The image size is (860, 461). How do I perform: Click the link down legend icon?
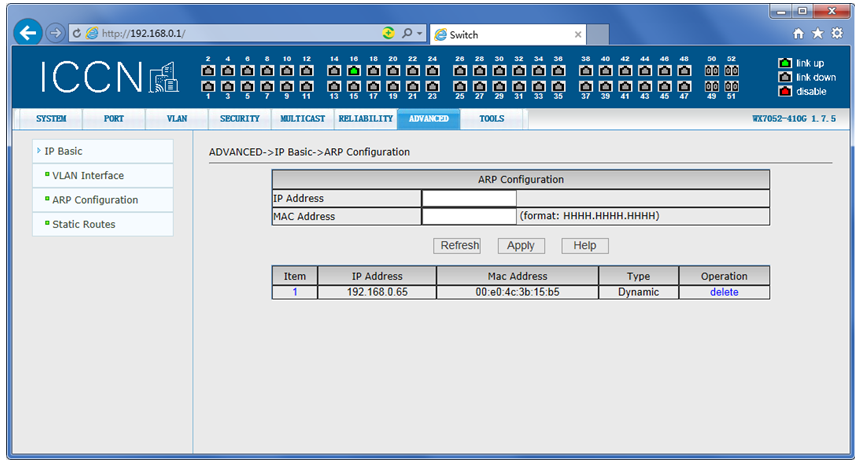[785, 77]
